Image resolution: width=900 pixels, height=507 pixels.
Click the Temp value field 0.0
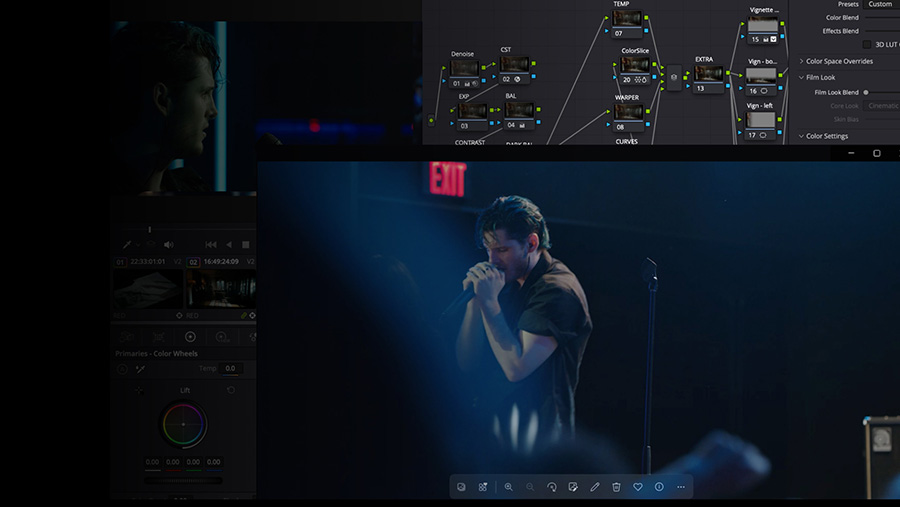click(x=230, y=369)
